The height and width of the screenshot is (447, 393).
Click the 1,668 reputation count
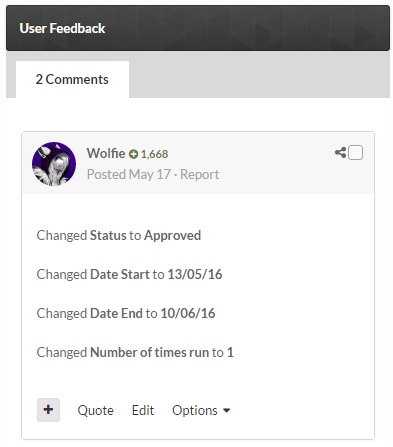(154, 154)
